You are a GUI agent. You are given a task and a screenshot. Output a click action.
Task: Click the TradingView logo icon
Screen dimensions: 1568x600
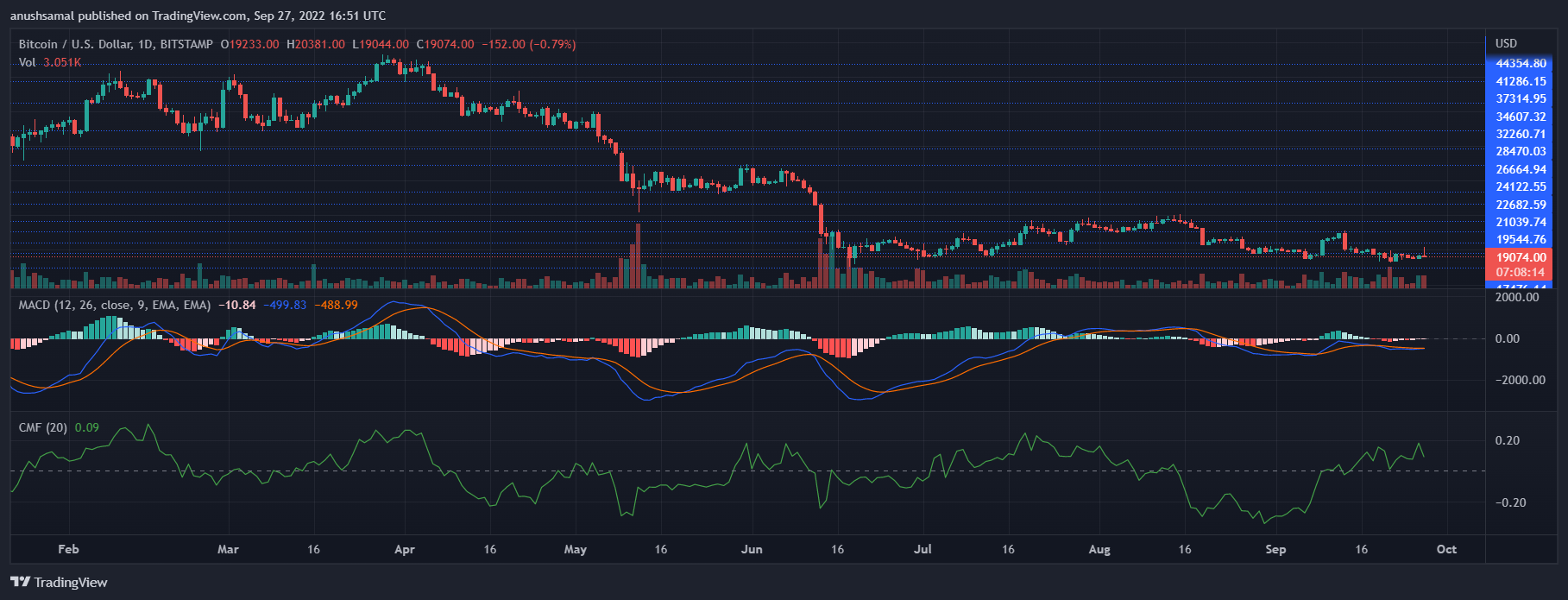pyautogui.click(x=20, y=582)
